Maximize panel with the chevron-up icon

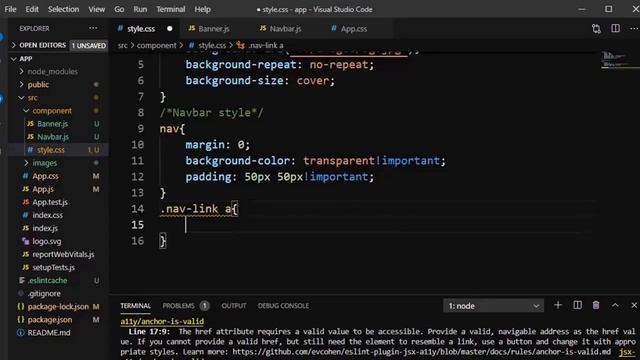(x=615, y=305)
